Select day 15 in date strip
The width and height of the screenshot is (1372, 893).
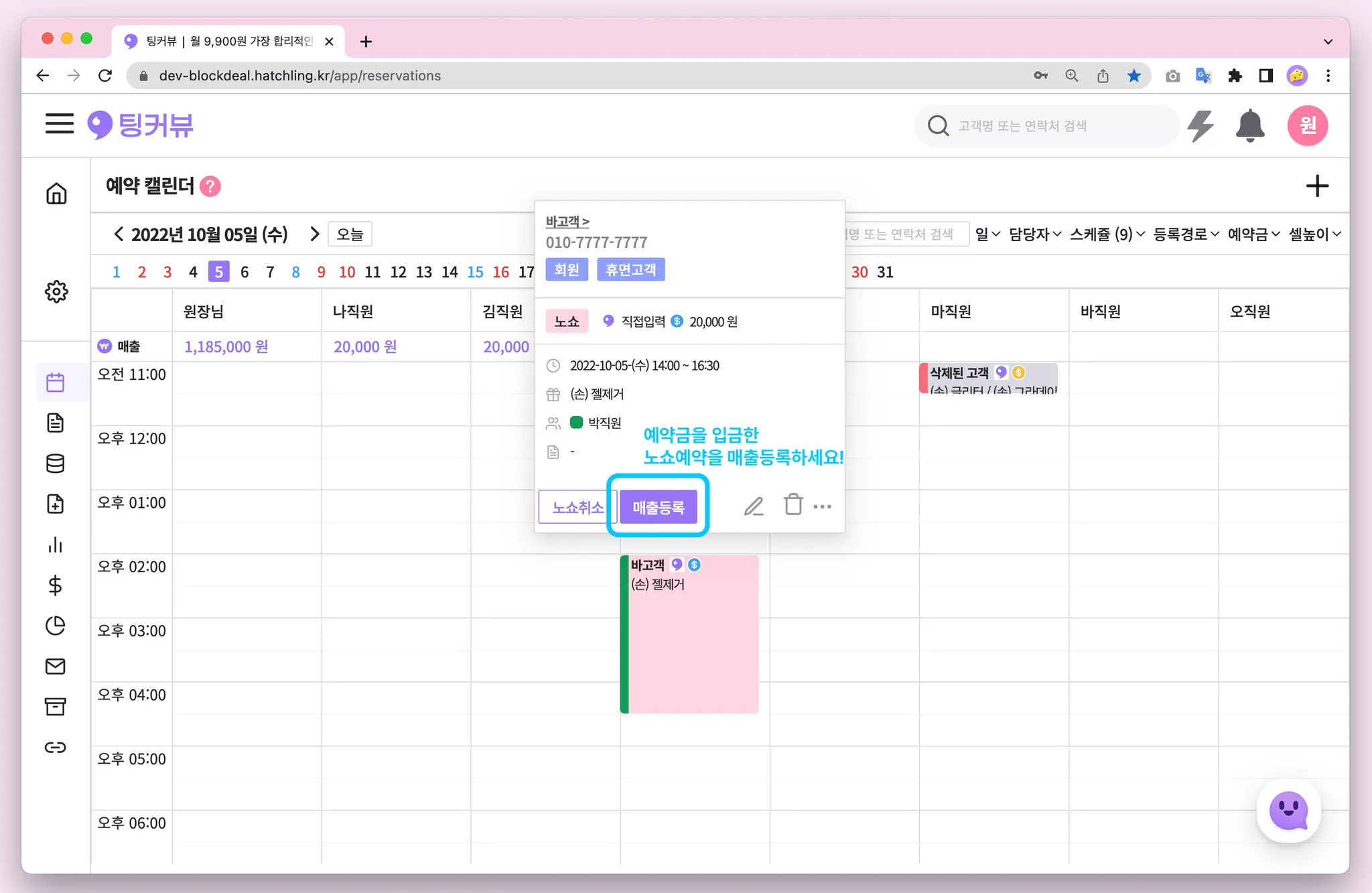475,272
